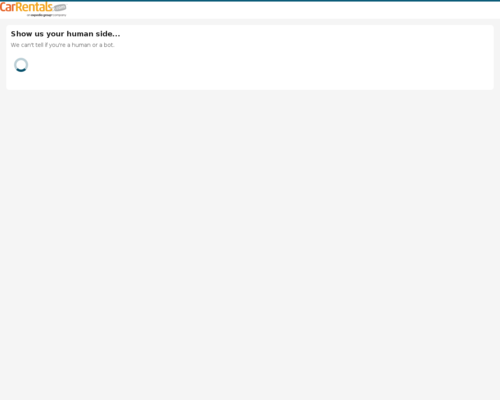Open the 'expedia group company' tagline
This screenshot has height=400, width=500.
(x=47, y=15)
